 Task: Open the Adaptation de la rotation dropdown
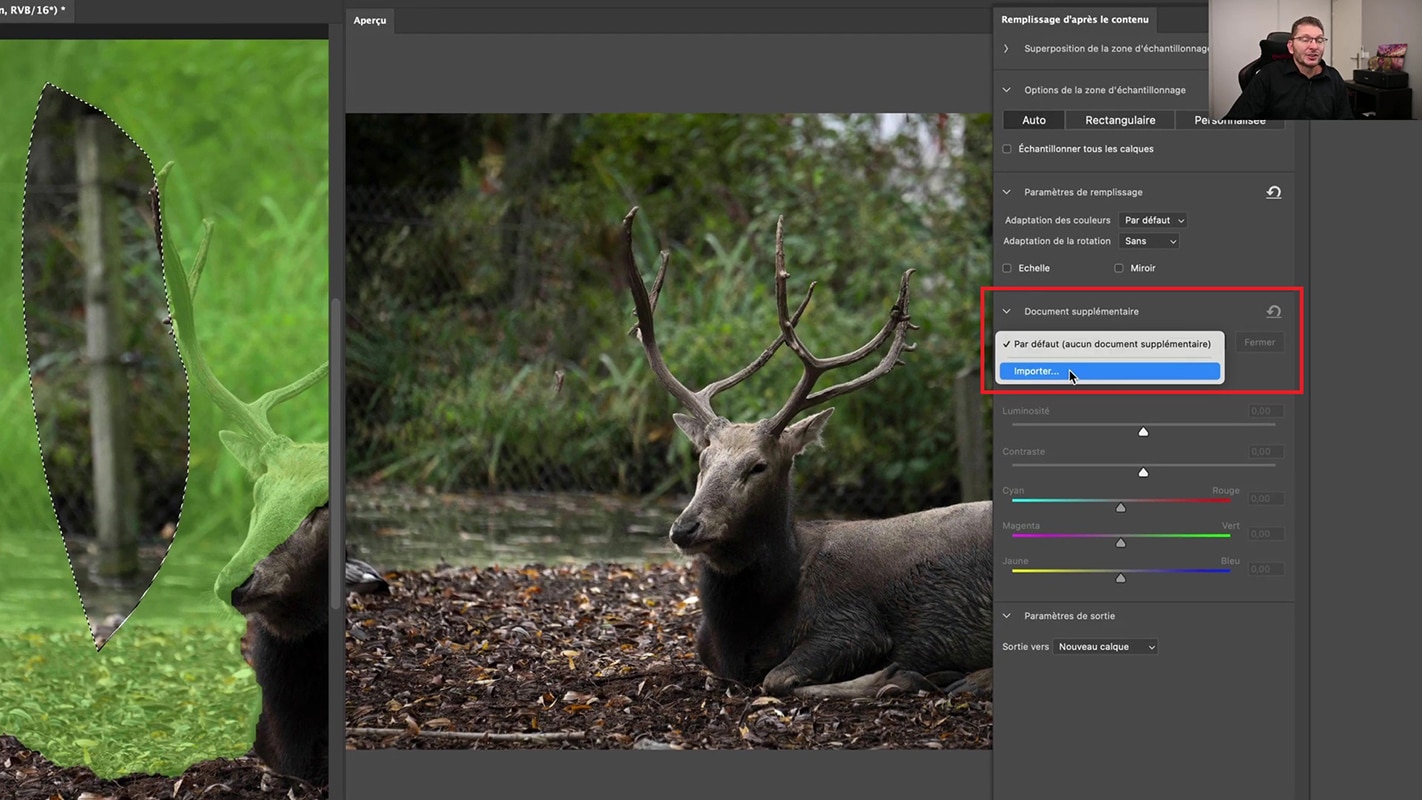(x=1149, y=241)
